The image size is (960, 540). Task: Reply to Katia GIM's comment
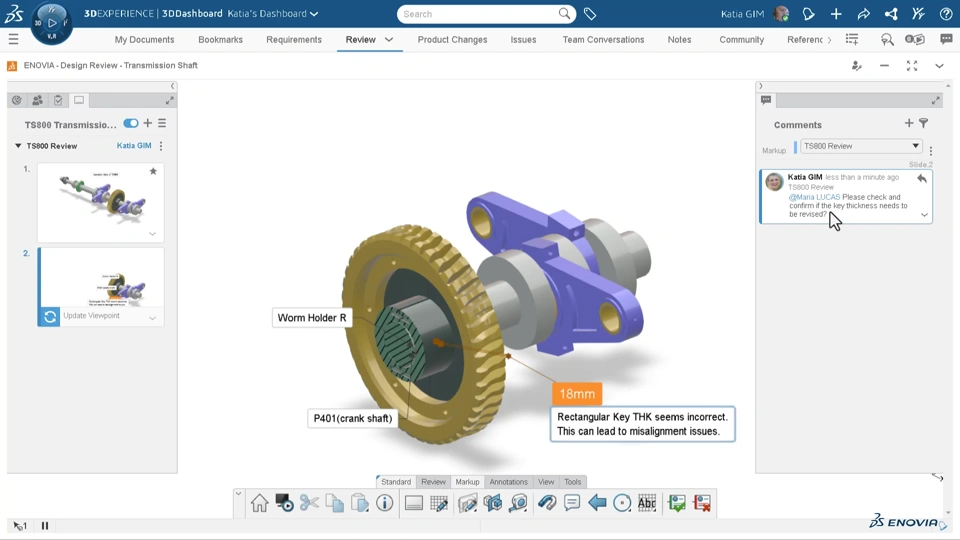point(921,179)
